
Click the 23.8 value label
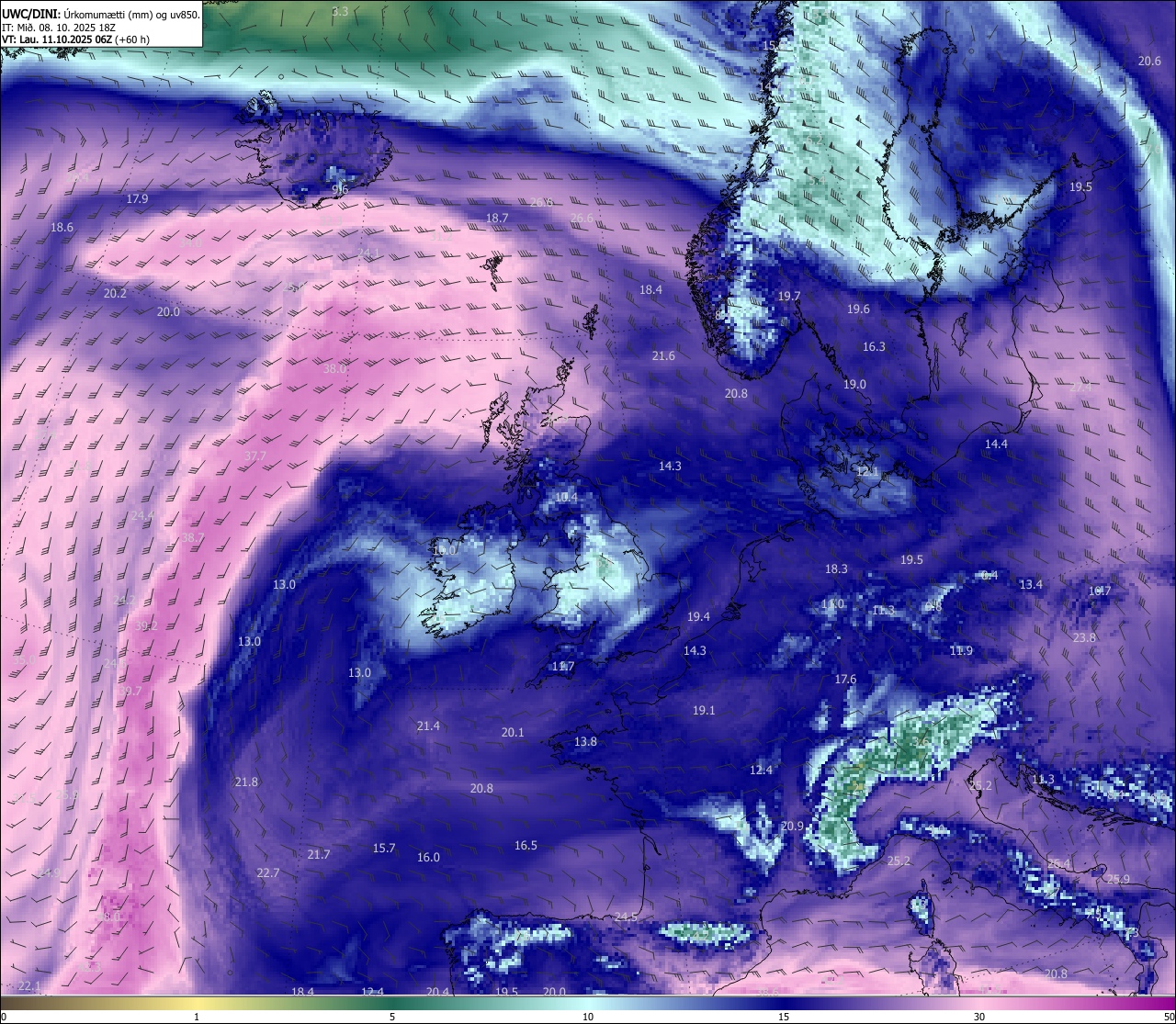(1084, 637)
